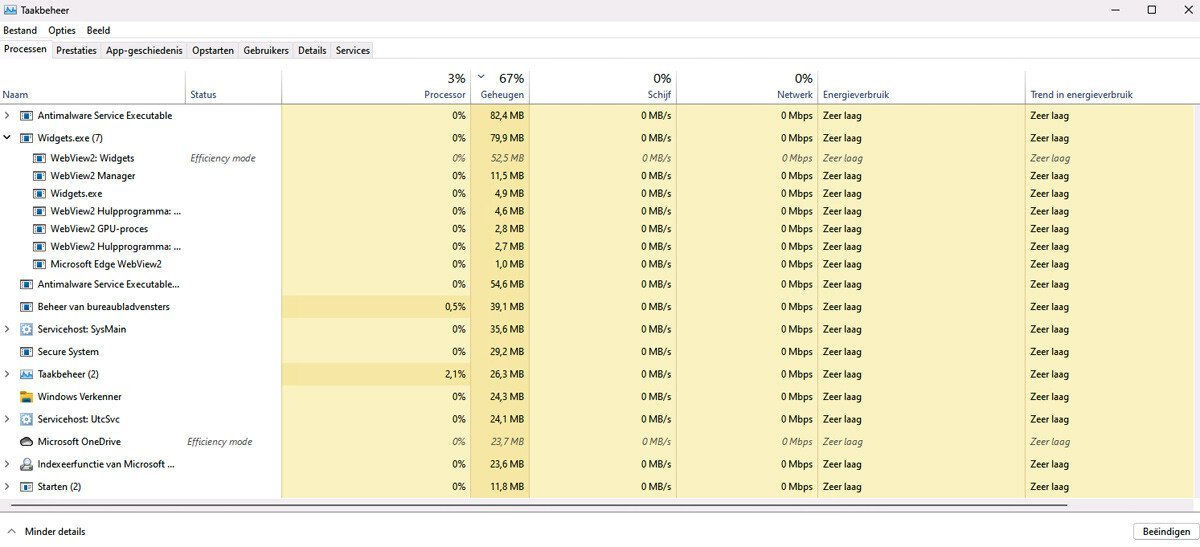
Task: Sort by the Energieverbruik column header
Action: [921, 87]
